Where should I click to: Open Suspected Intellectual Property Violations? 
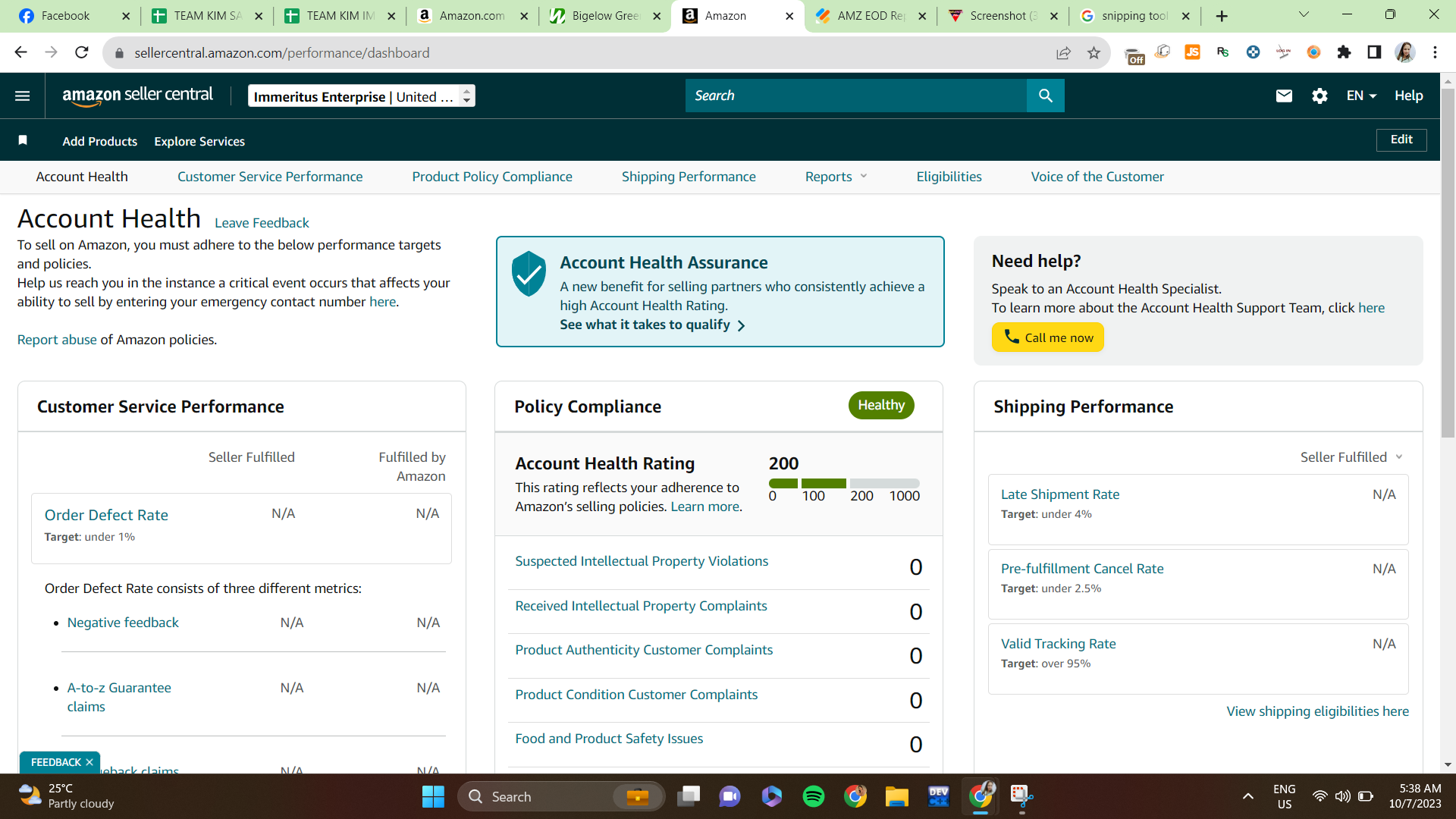(642, 561)
